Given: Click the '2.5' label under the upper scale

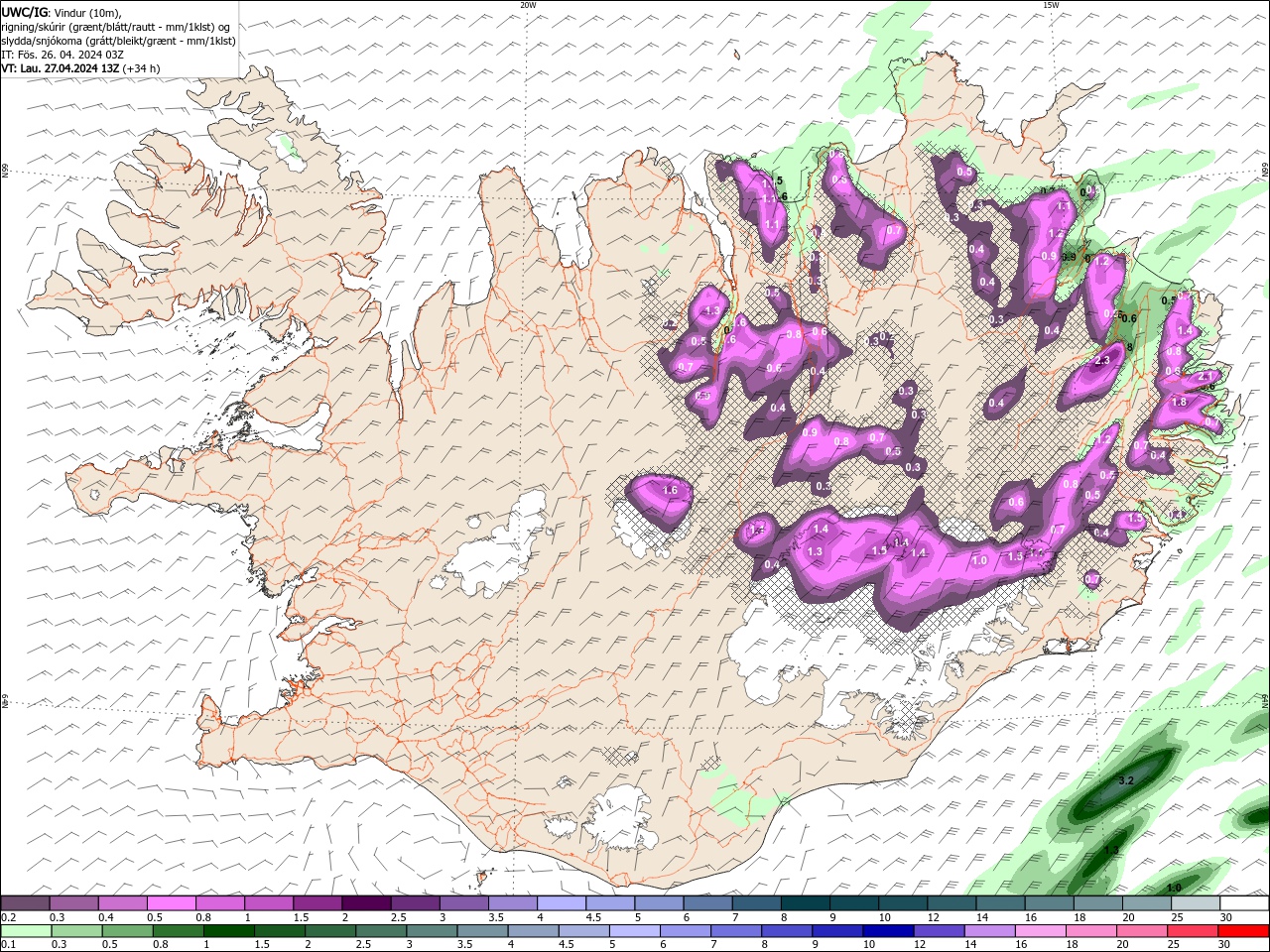Looking at the screenshot, I should [398, 917].
